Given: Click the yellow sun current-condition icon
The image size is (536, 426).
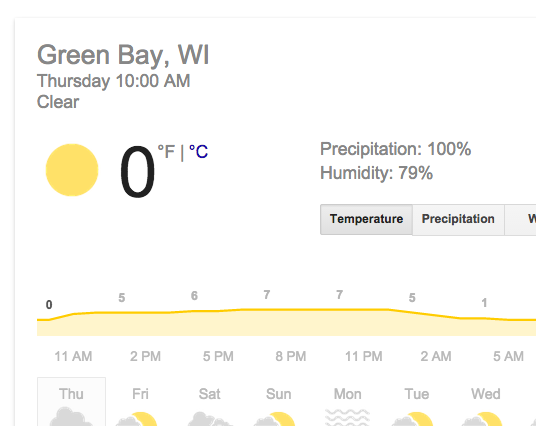Looking at the screenshot, I should click(72, 170).
